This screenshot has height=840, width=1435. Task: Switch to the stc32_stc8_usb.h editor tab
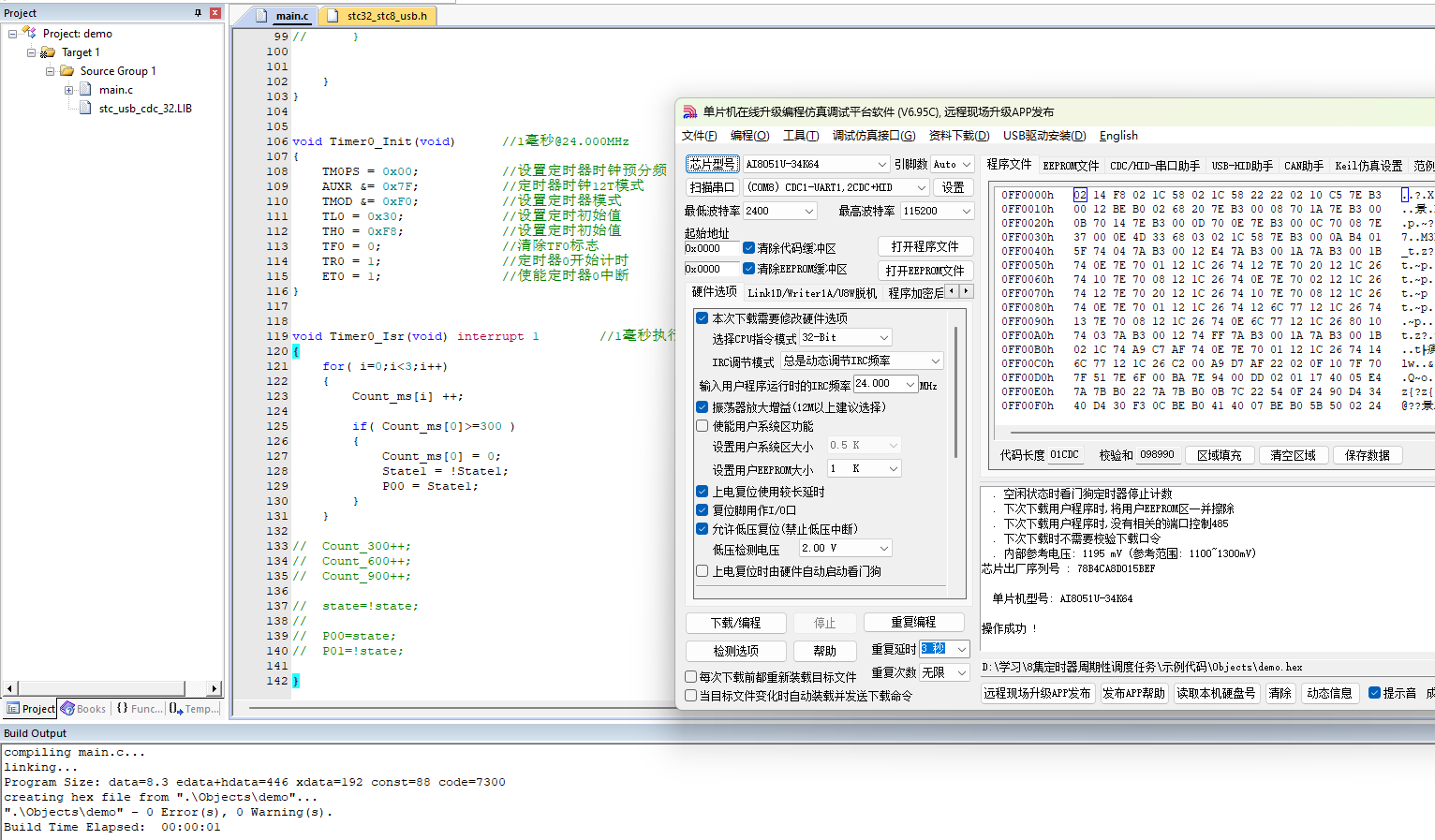click(x=386, y=16)
